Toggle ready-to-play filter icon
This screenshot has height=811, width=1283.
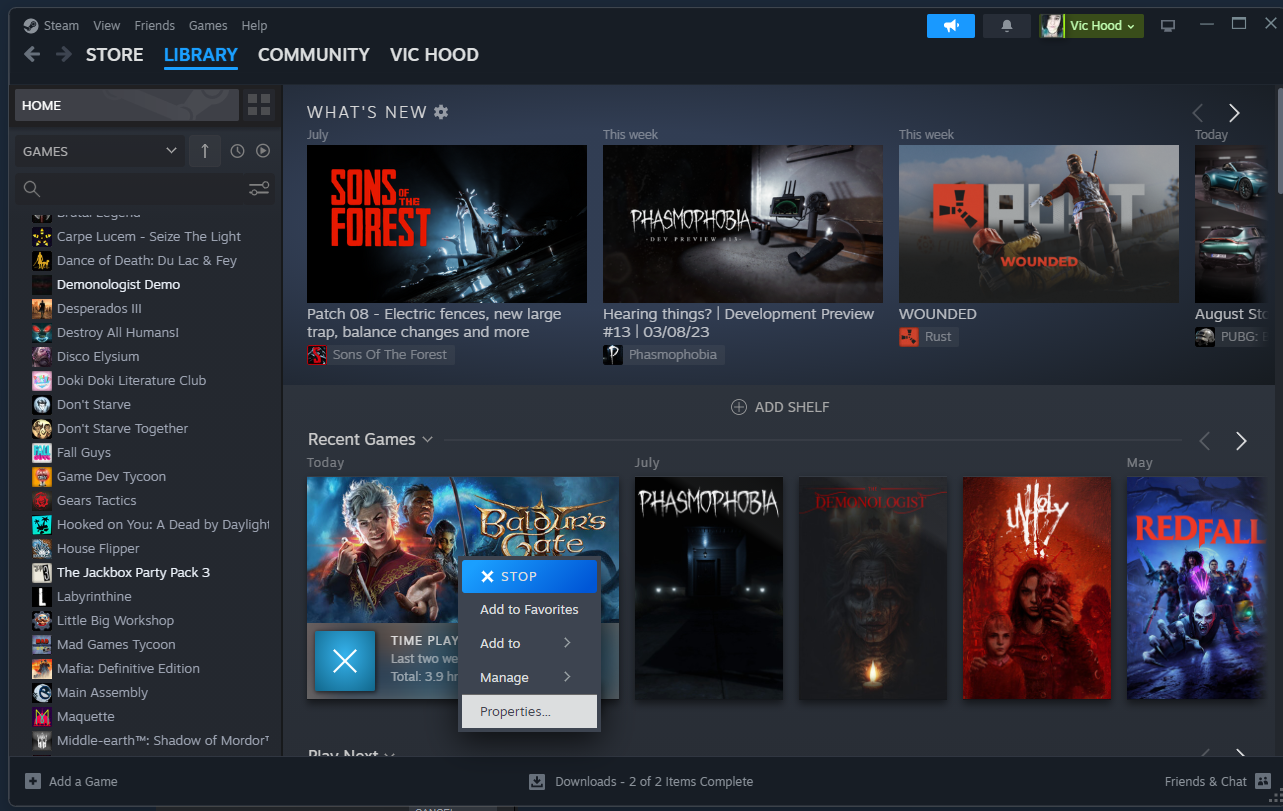coord(263,151)
